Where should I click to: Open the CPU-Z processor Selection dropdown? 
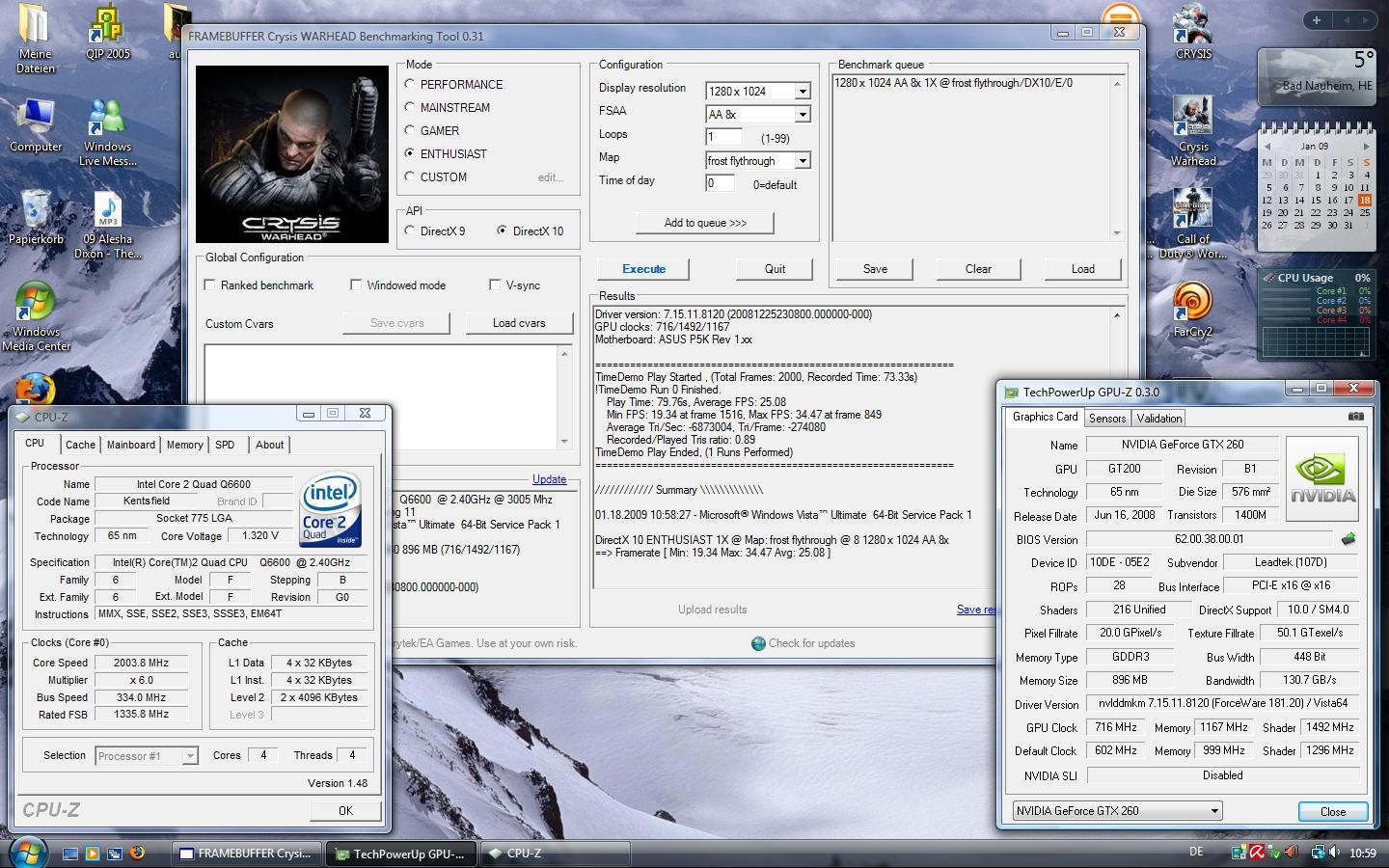point(190,755)
